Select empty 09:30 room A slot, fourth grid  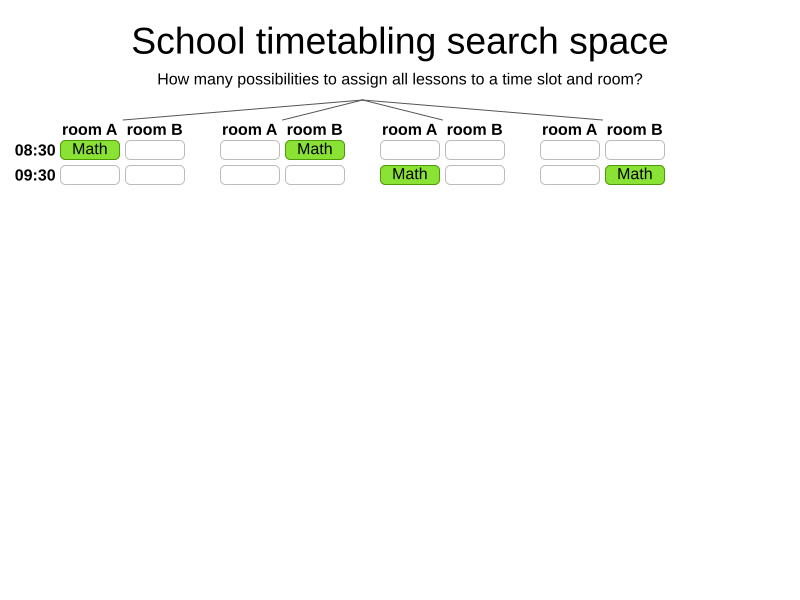[x=570, y=175]
